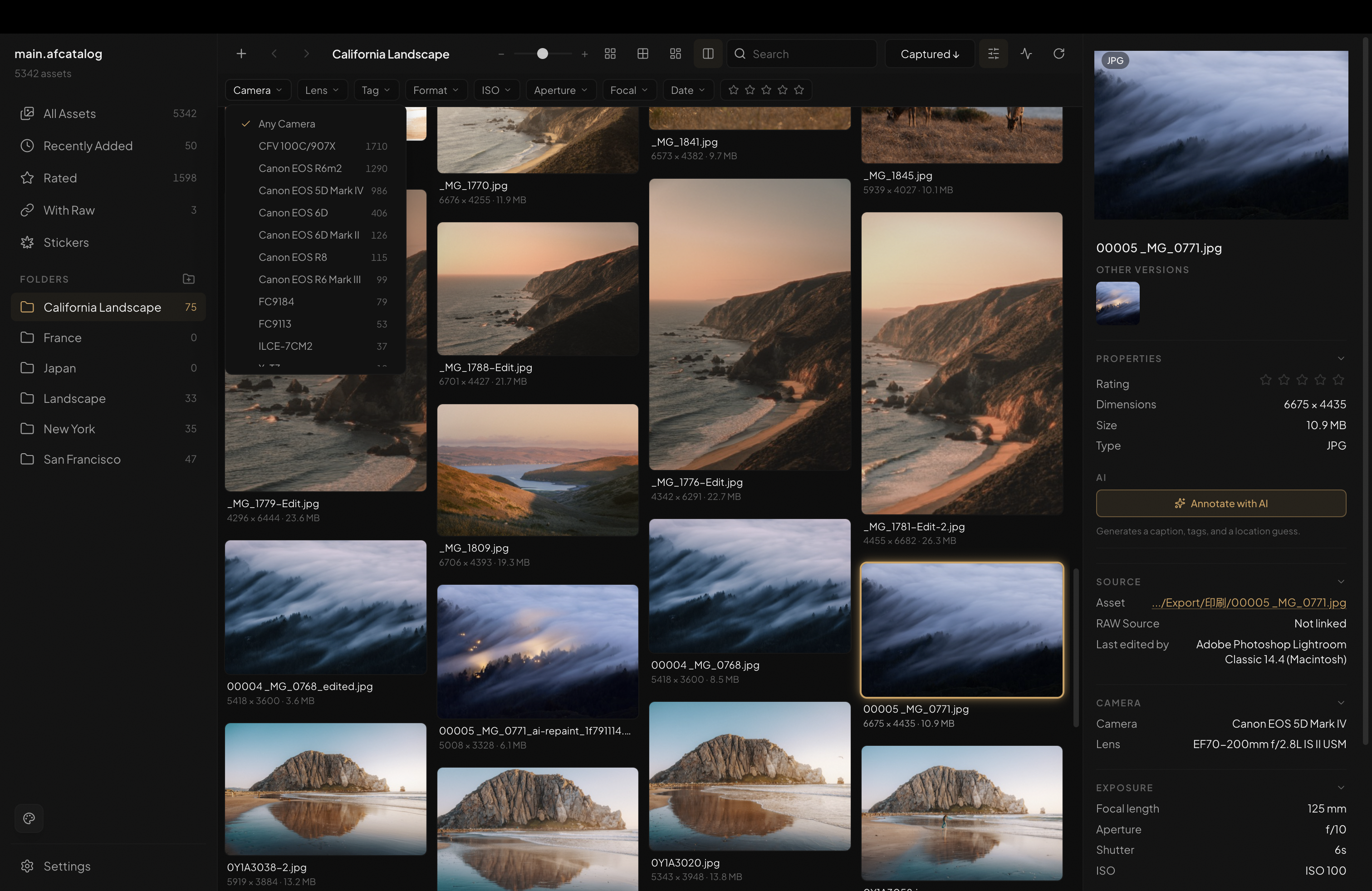Open Stickers section
Screen dimensions: 1372x891
(108, 243)
